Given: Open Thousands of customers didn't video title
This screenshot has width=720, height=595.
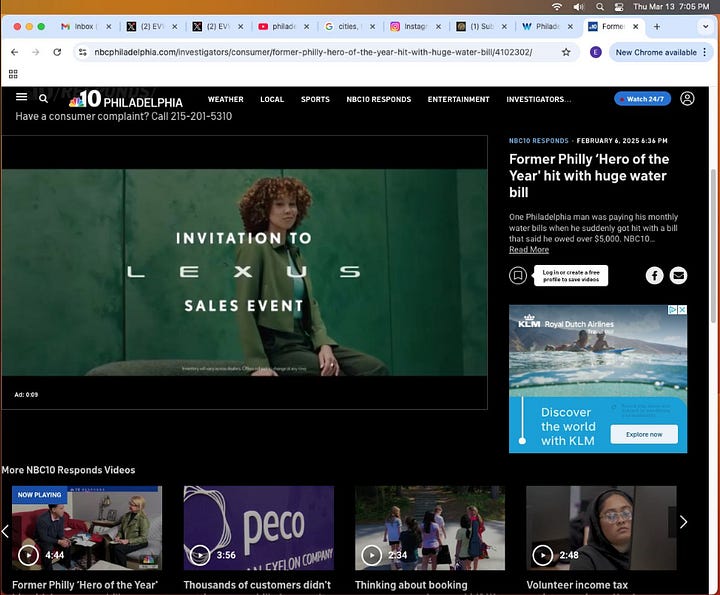Looking at the screenshot, I should coord(257,585).
